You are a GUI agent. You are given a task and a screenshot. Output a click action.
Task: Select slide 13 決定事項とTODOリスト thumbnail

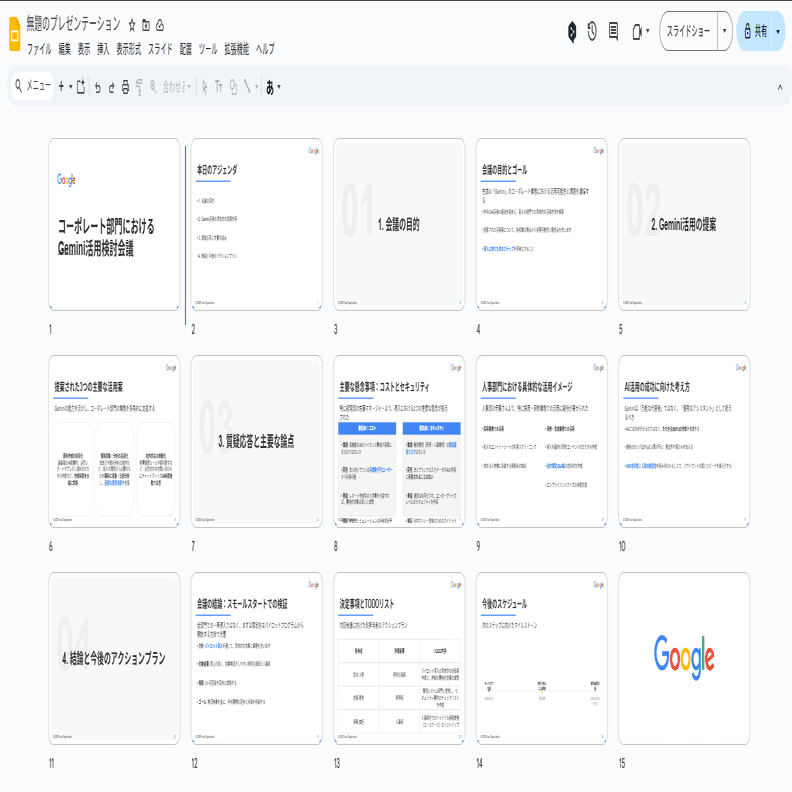[x=399, y=658]
